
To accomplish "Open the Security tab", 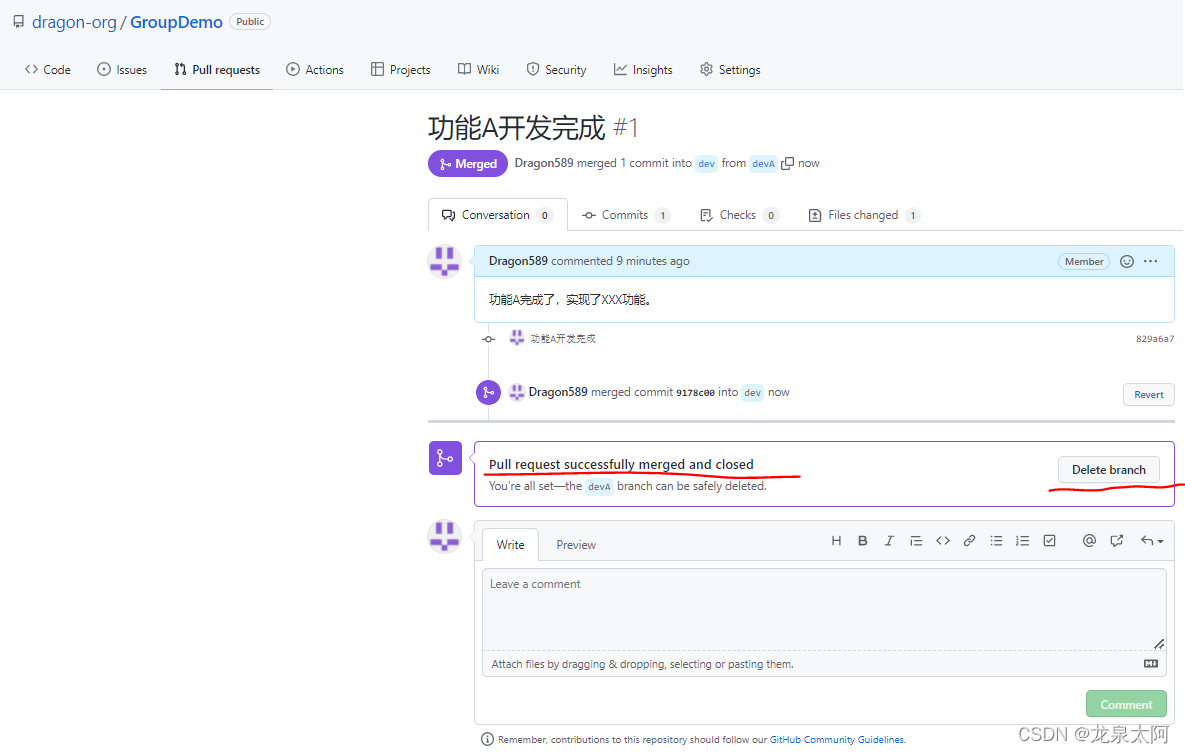I will point(556,70).
